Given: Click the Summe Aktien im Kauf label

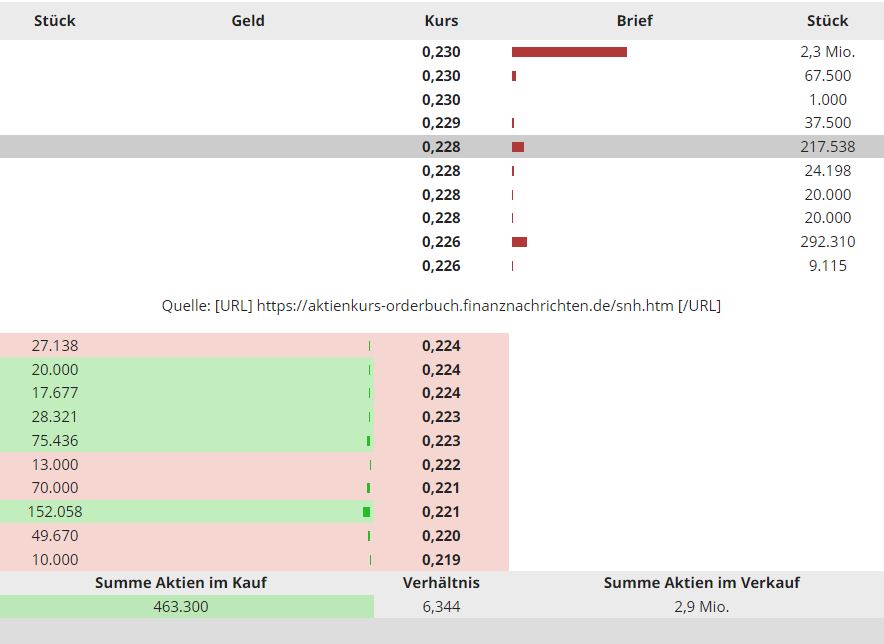Looking at the screenshot, I should pos(181,583).
